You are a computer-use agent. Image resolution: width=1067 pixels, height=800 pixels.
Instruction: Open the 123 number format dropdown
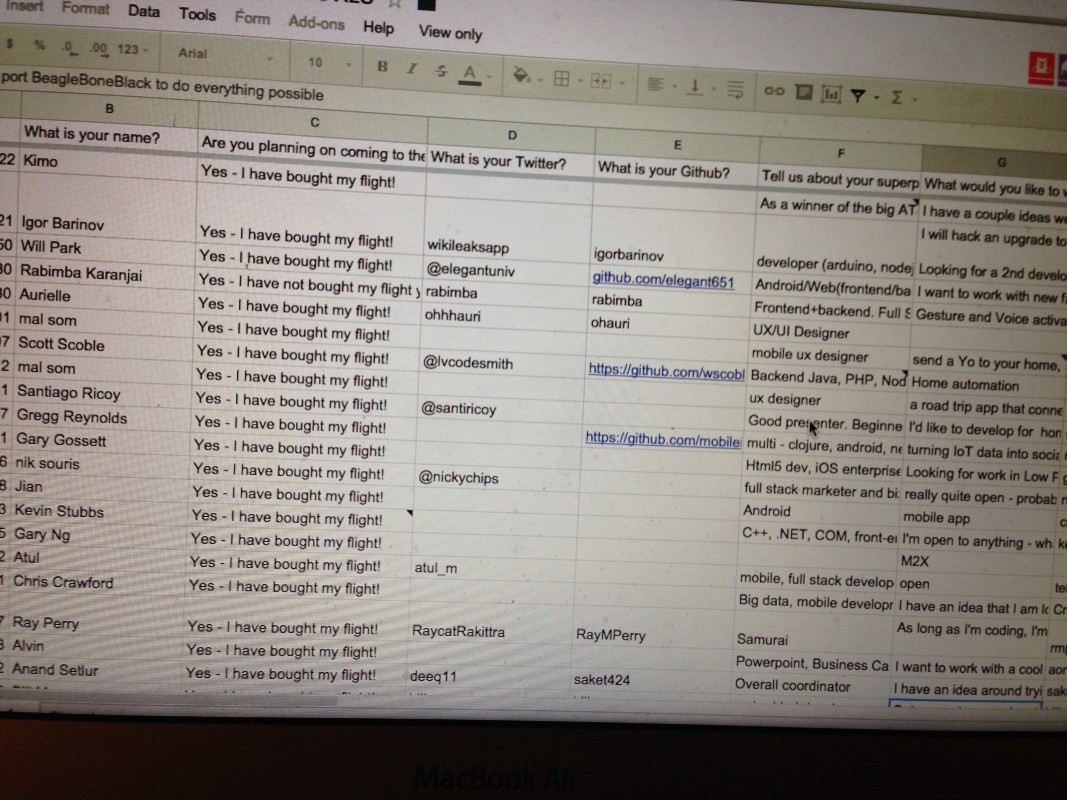[132, 49]
